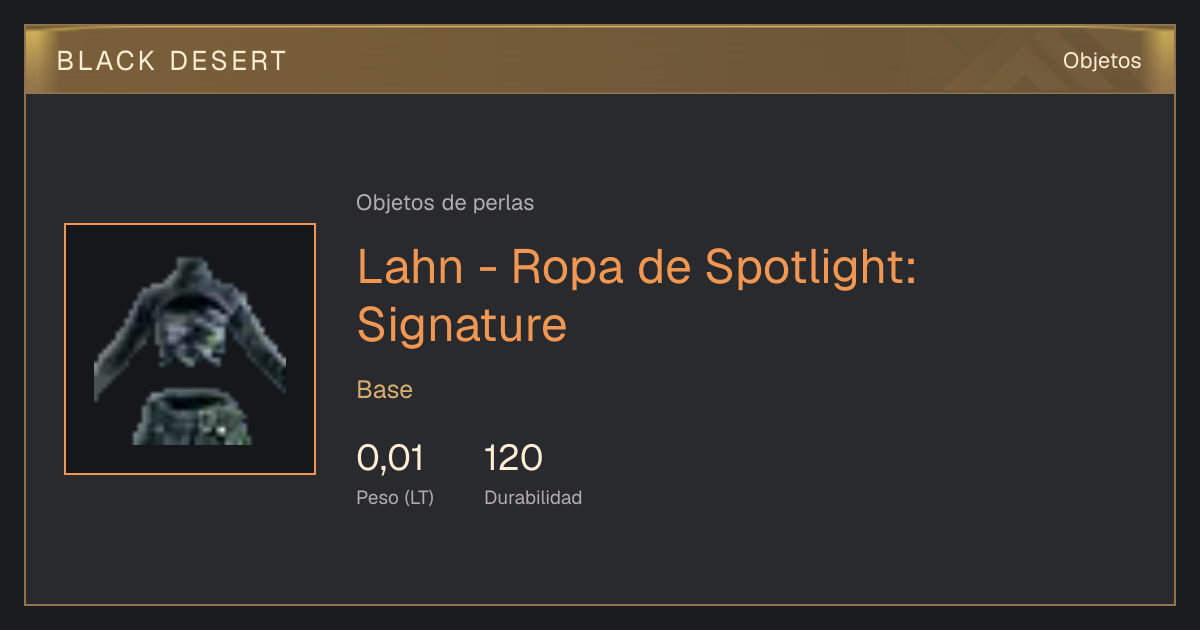Click the Durabilidad label
Viewport: 1200px width, 630px height.
coord(533,497)
